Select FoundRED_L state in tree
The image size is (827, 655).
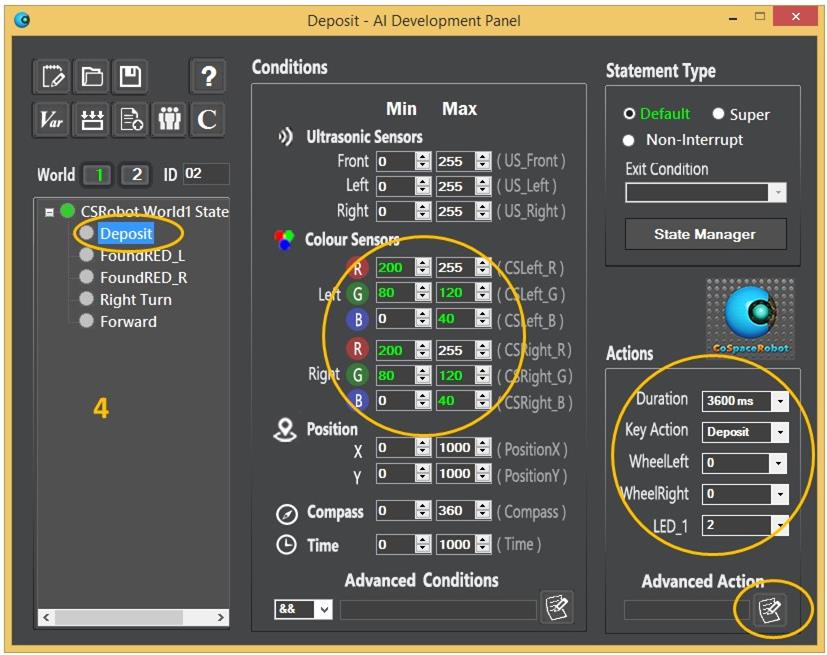point(142,255)
